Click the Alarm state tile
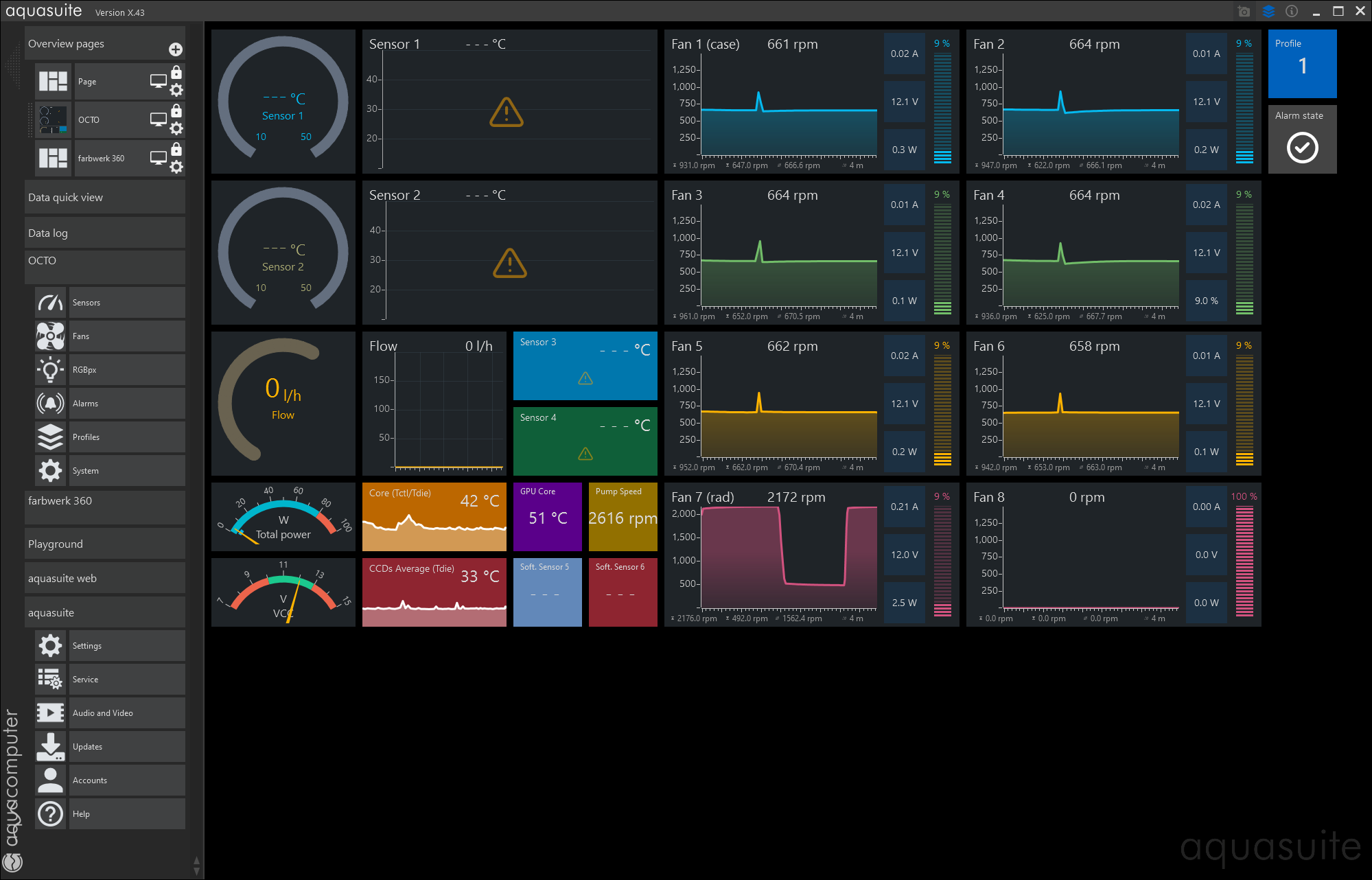 coord(1302,139)
